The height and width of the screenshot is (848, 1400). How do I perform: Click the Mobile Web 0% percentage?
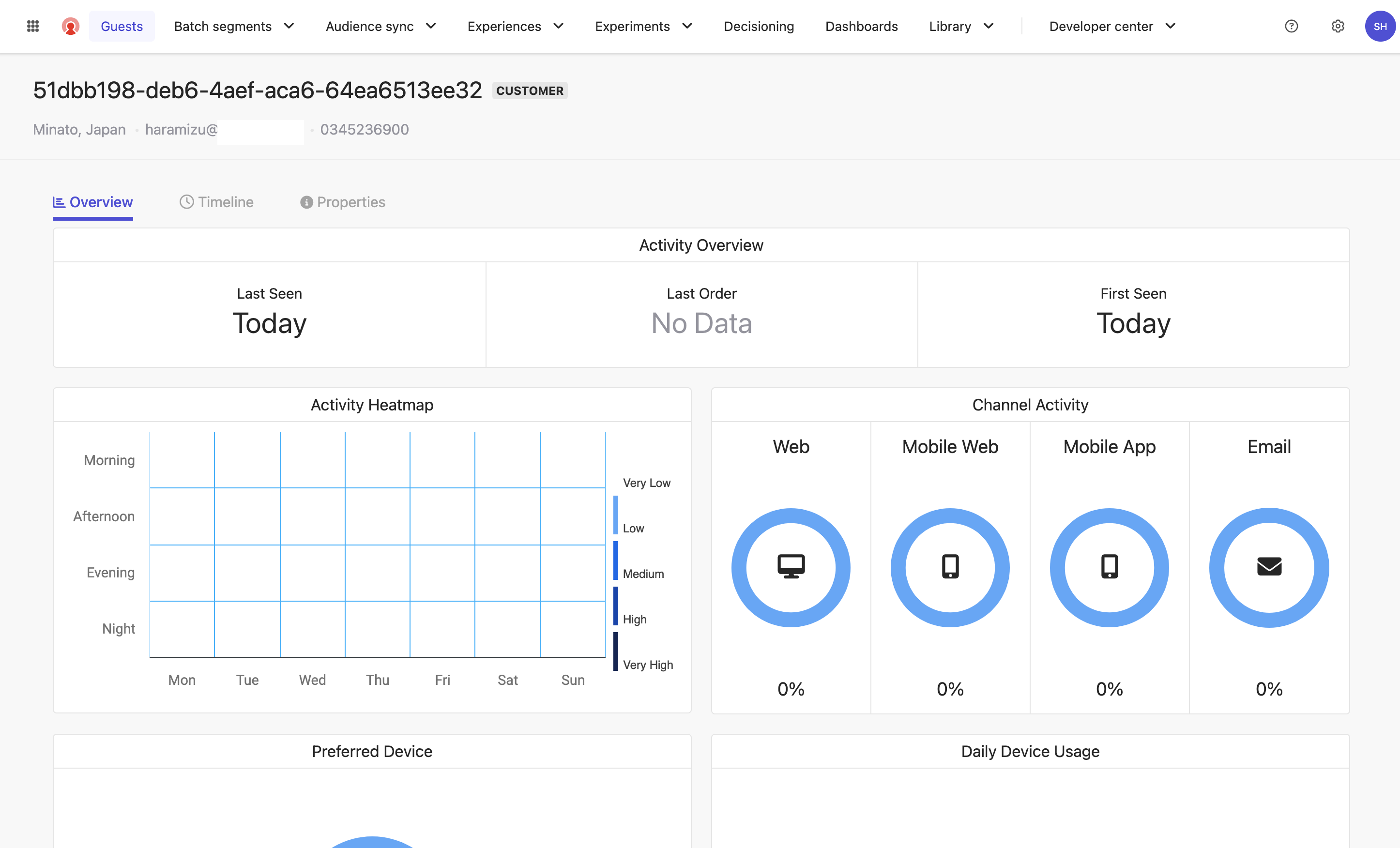click(950, 689)
